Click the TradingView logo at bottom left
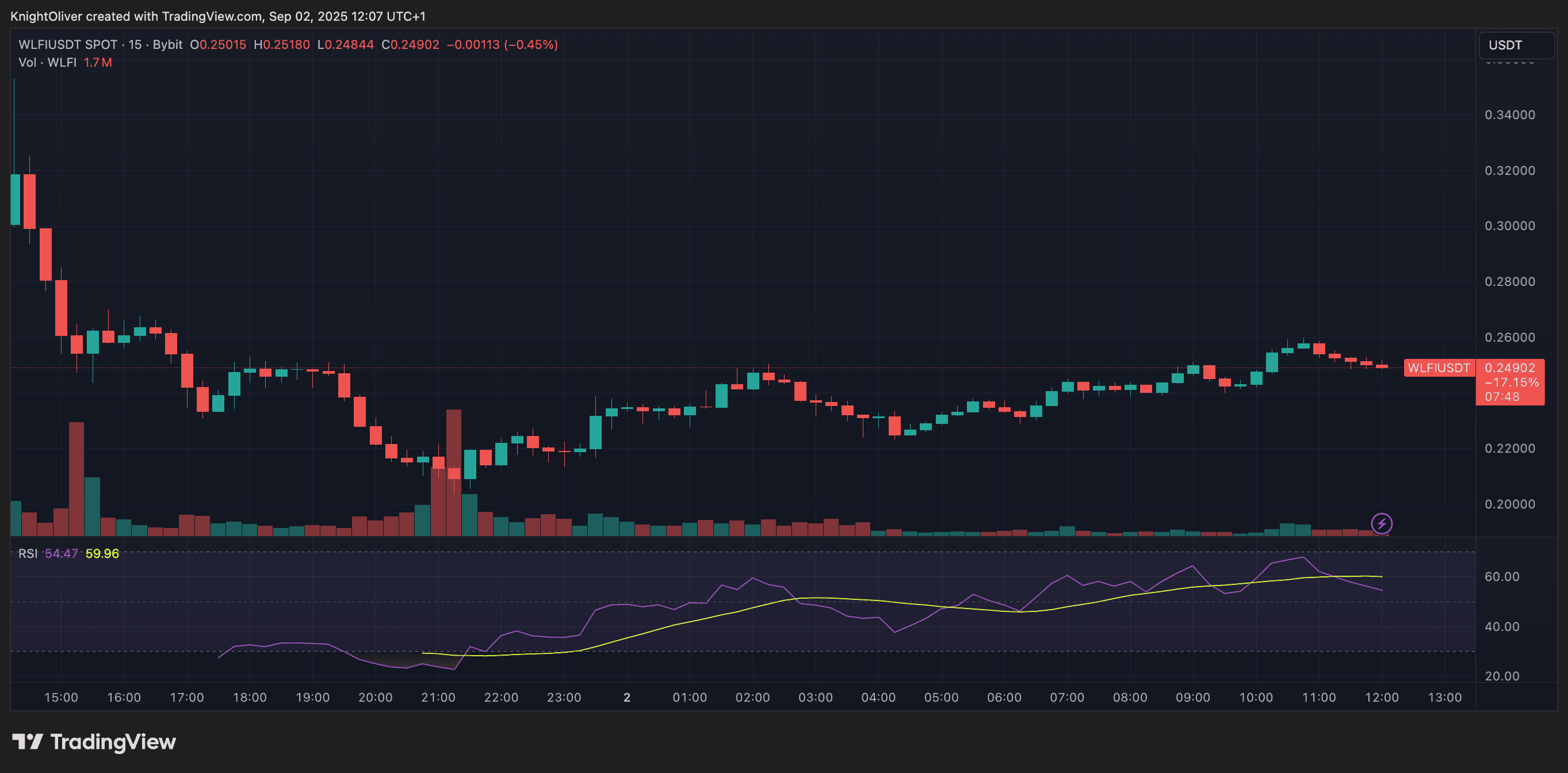 click(x=94, y=742)
